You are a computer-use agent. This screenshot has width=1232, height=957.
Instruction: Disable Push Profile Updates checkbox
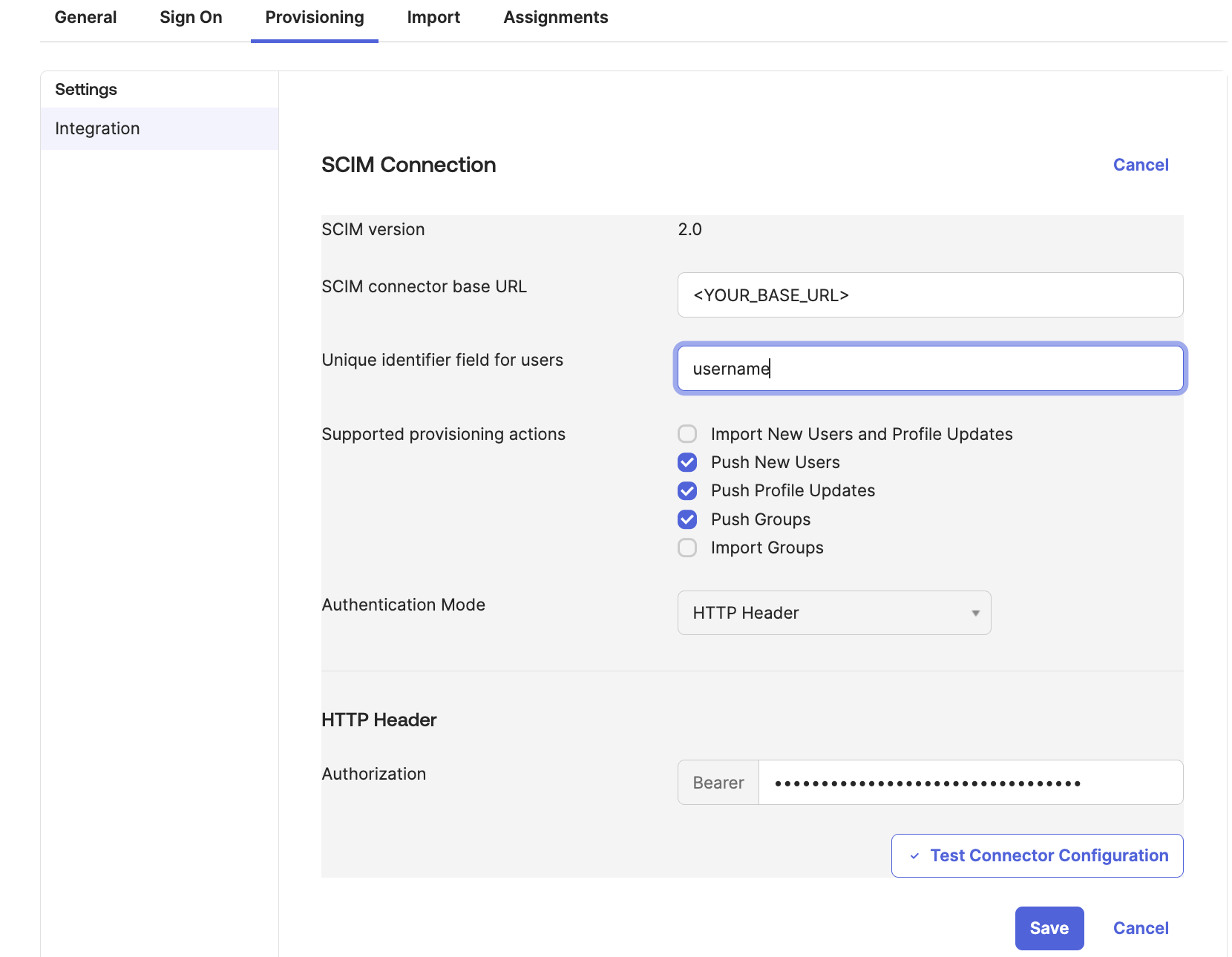(687, 491)
